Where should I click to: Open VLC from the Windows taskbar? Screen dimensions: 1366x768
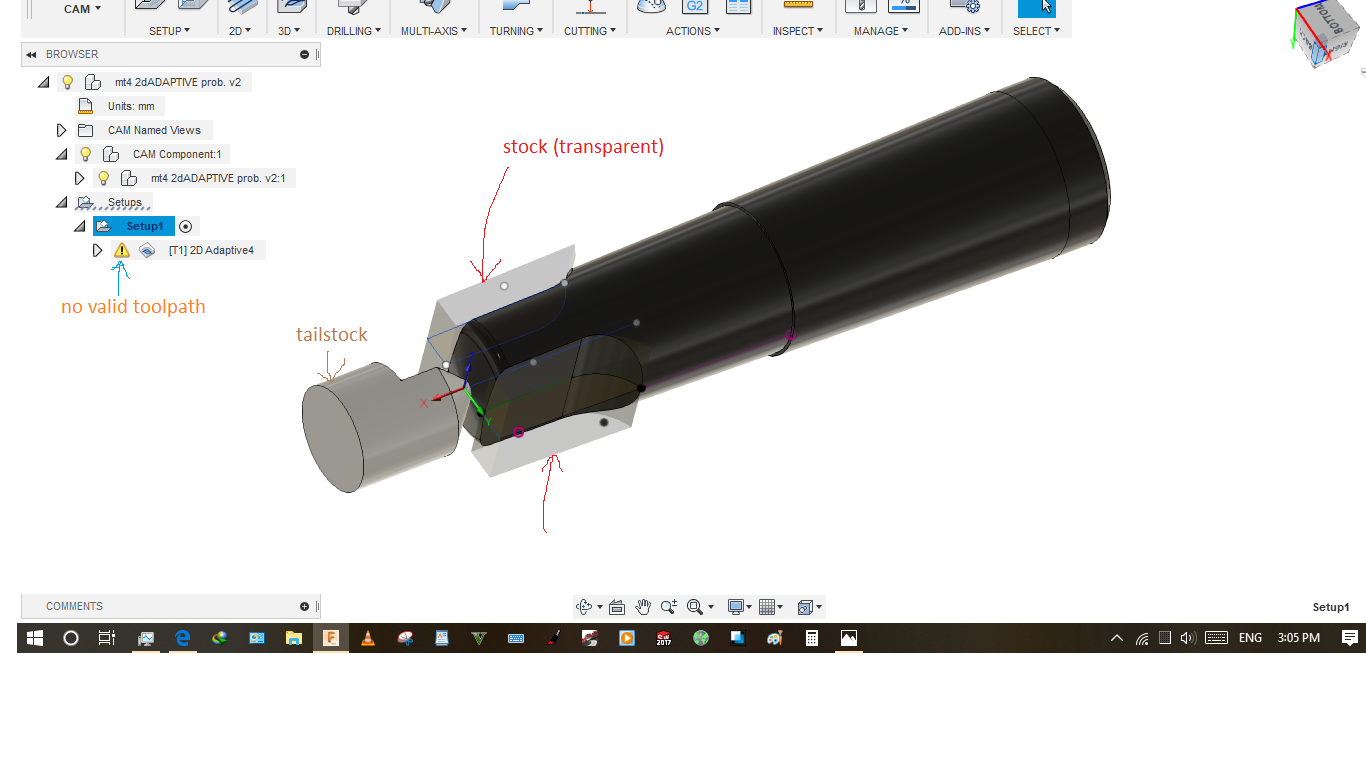368,638
